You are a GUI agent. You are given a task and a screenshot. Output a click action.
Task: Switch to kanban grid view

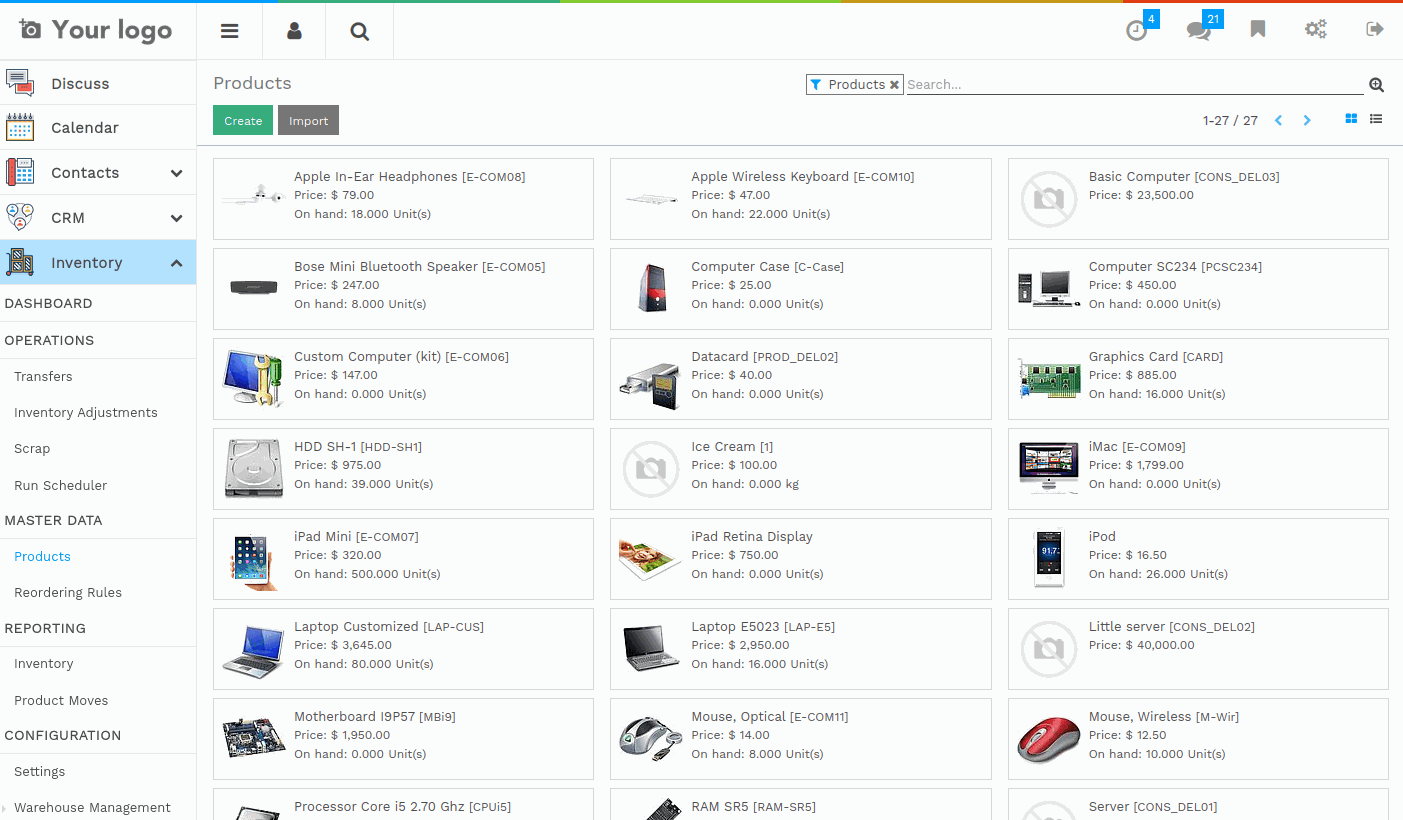click(x=1351, y=119)
